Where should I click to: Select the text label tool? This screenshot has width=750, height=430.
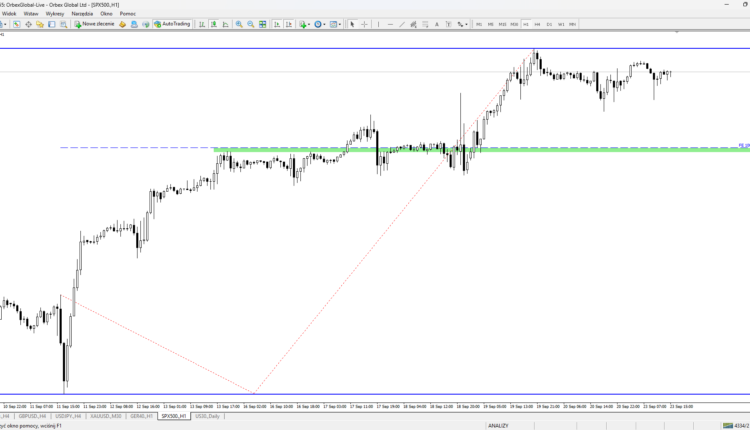449,24
